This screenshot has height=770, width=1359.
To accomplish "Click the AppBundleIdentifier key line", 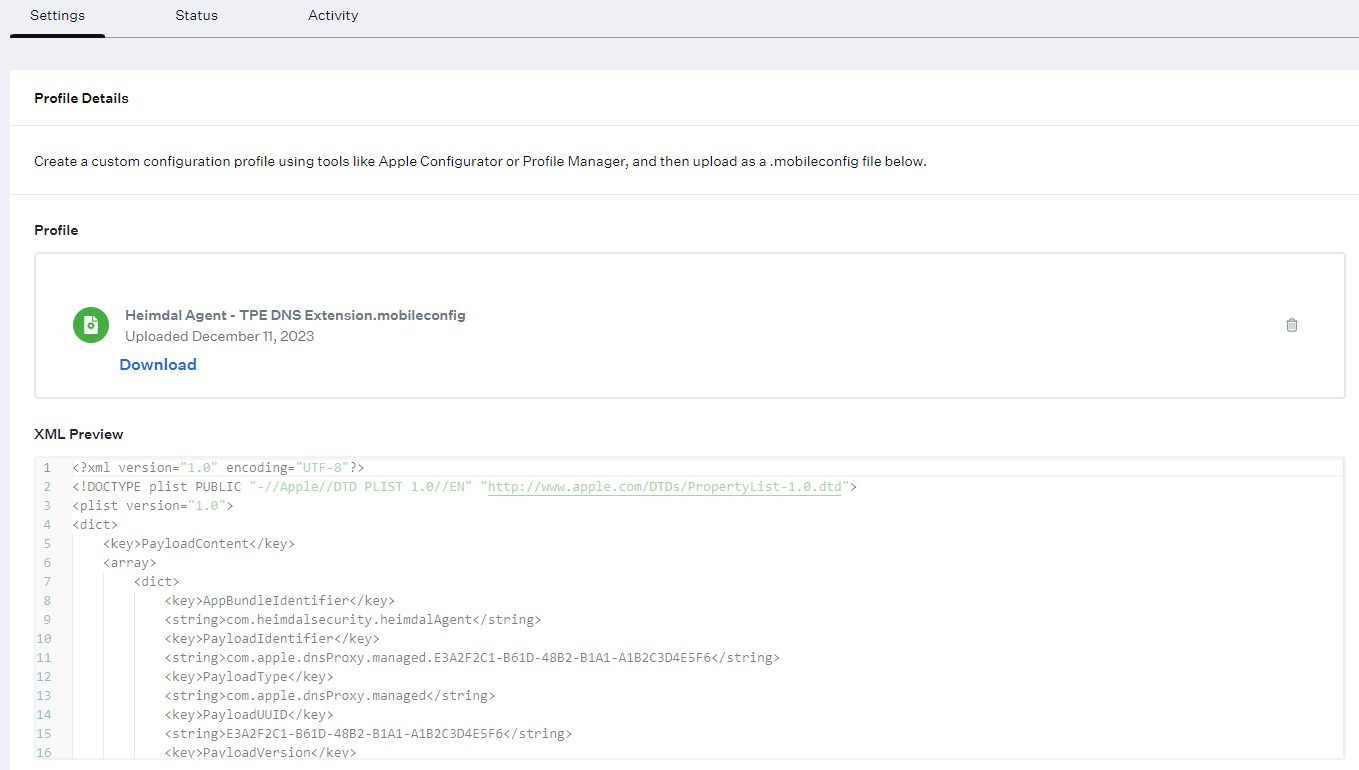I will (280, 601).
